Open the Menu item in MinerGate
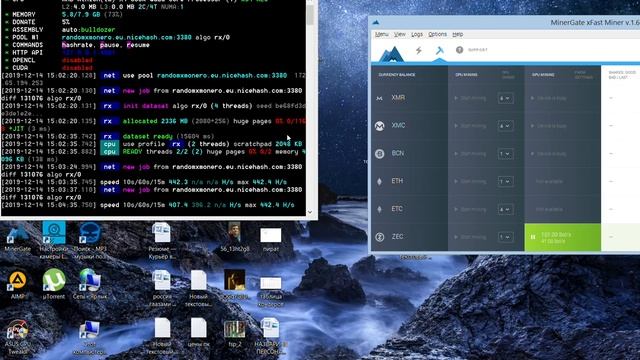 pos(382,34)
